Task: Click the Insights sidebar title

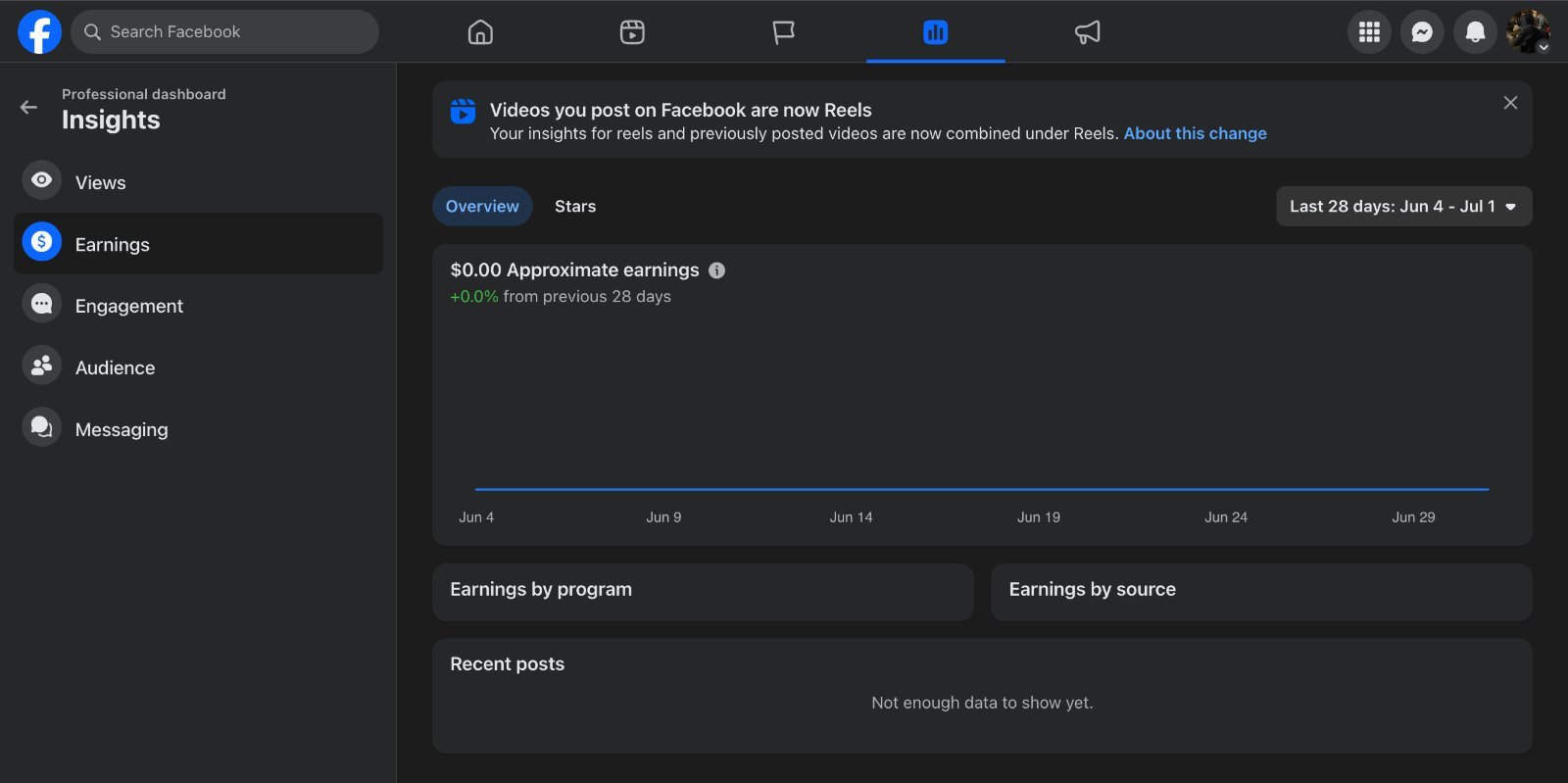Action: pyautogui.click(x=111, y=120)
